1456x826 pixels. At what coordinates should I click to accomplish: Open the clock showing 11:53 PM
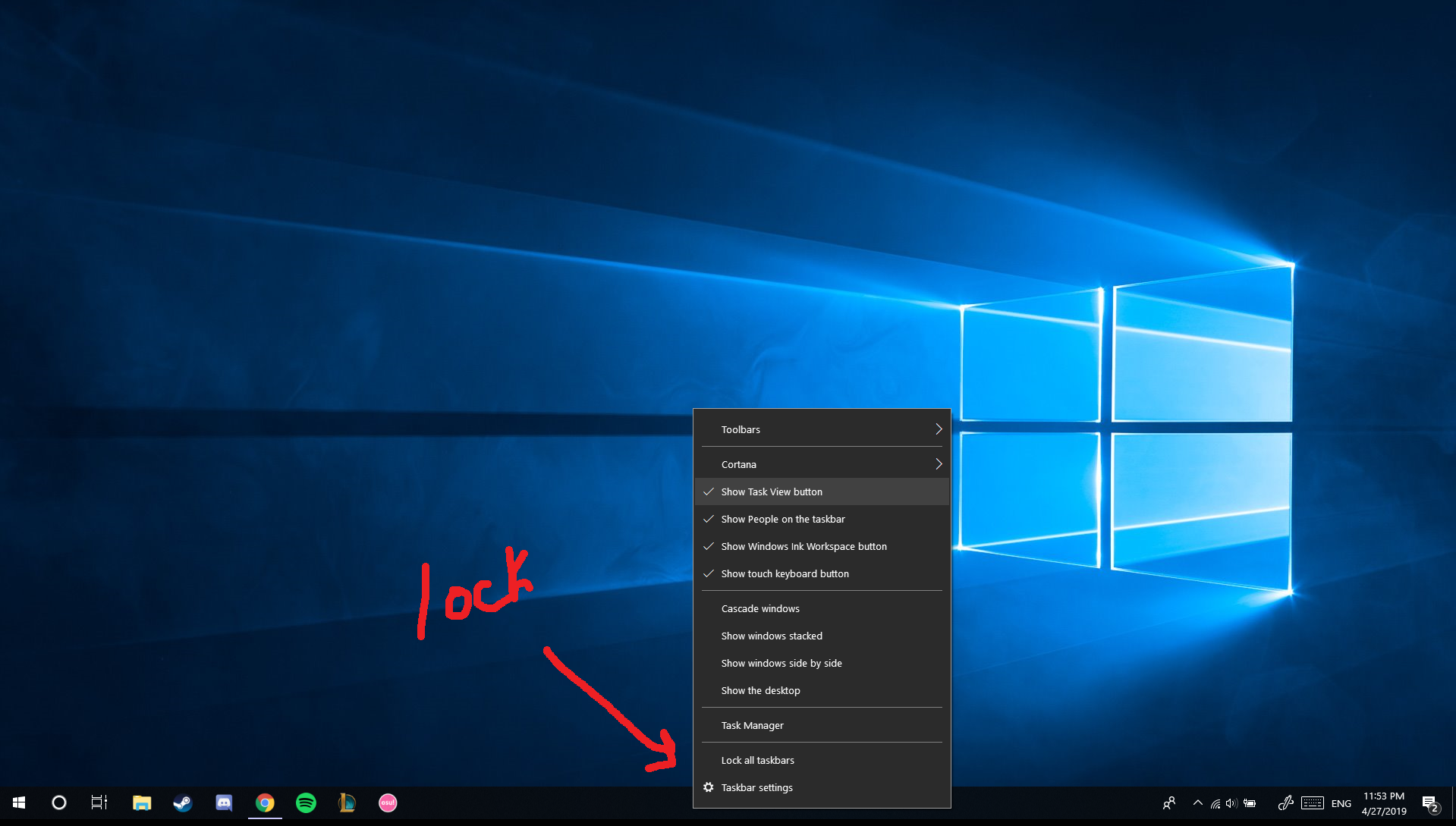tap(1384, 803)
